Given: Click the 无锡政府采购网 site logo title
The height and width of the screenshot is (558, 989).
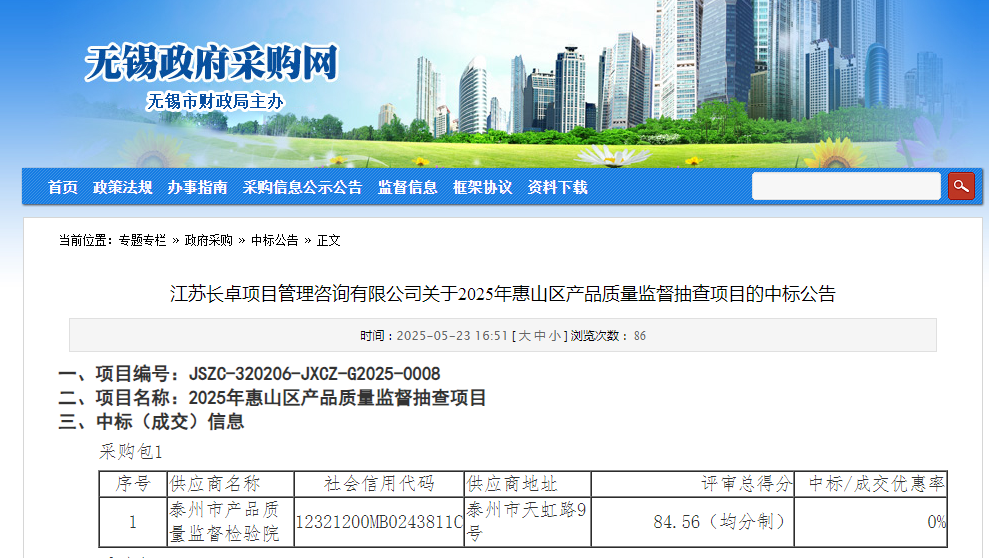Looking at the screenshot, I should 212,63.
